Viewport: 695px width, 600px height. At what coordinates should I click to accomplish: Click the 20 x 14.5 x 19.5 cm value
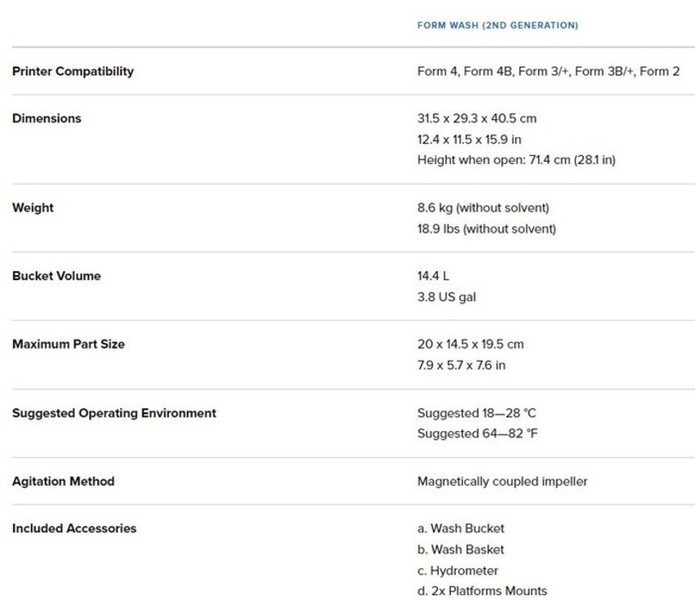470,344
